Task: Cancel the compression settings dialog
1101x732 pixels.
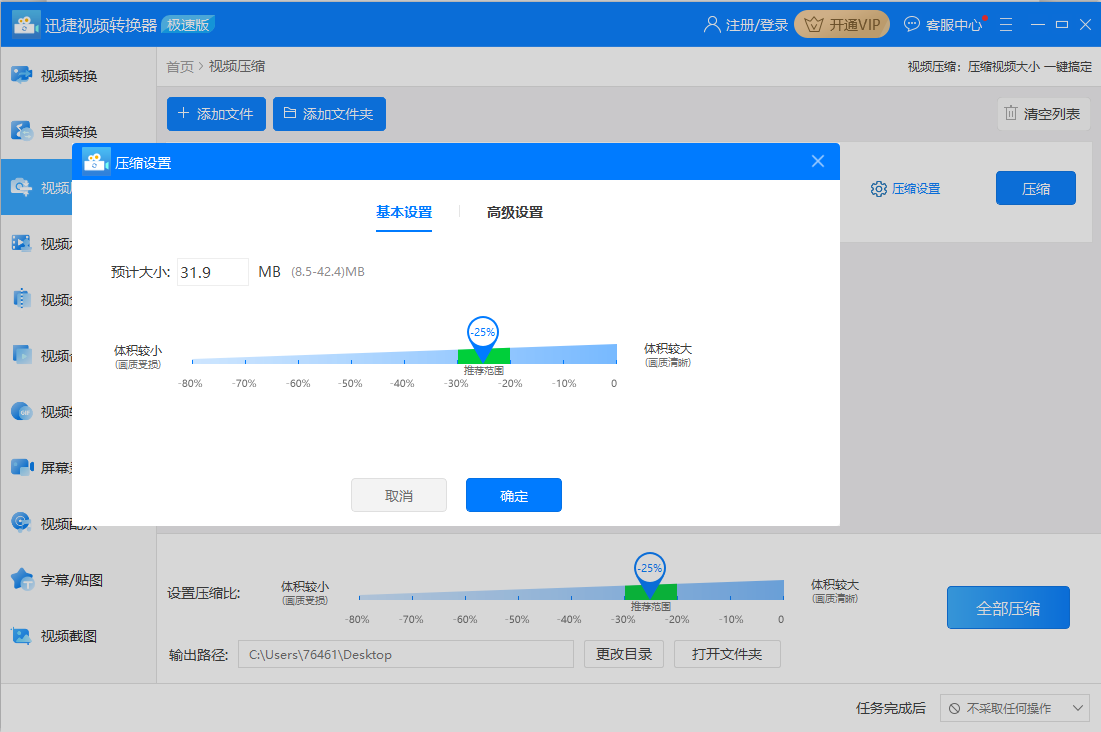Action: point(398,494)
